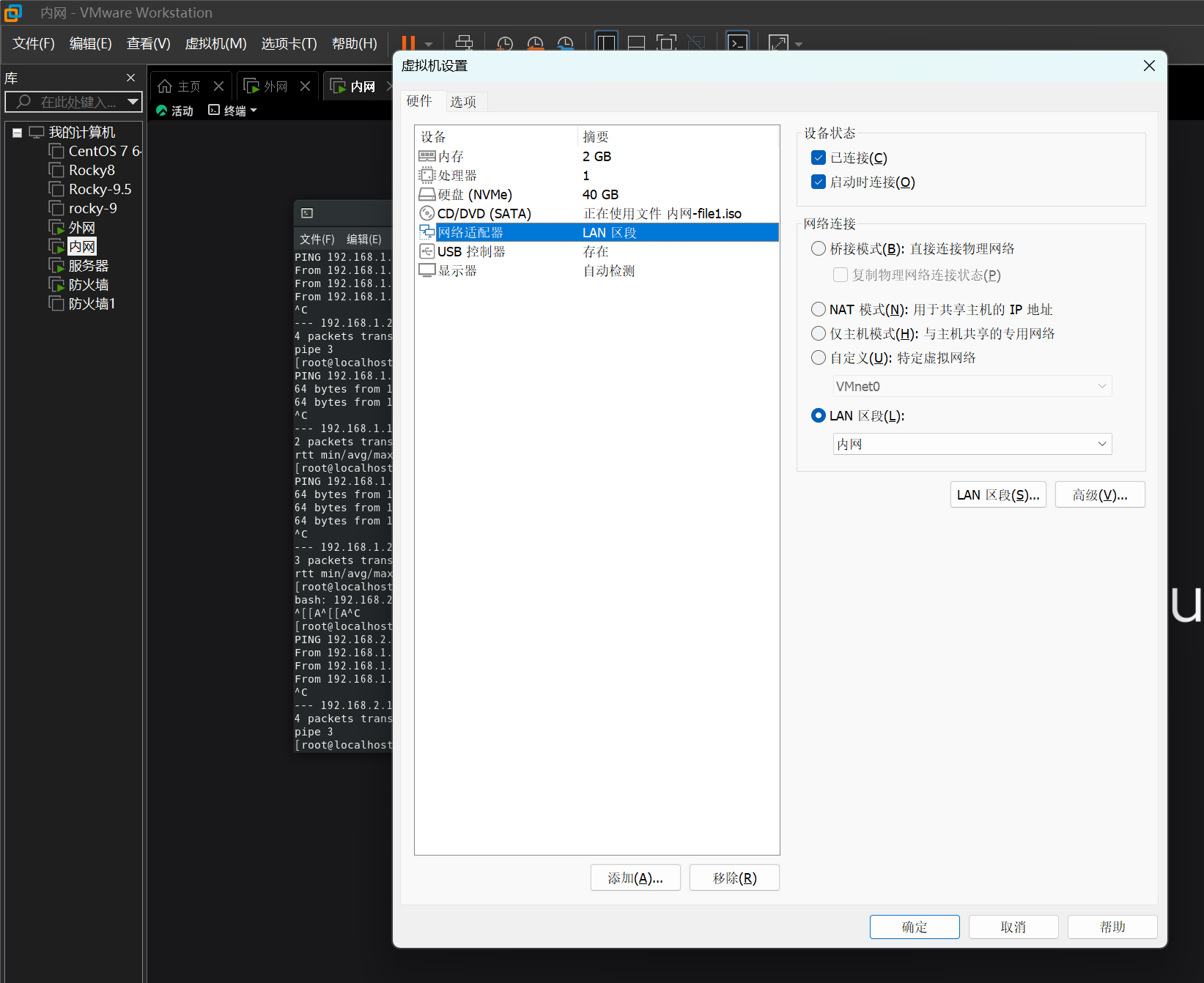
Task: Click the revert to snapshot icon
Action: (536, 44)
